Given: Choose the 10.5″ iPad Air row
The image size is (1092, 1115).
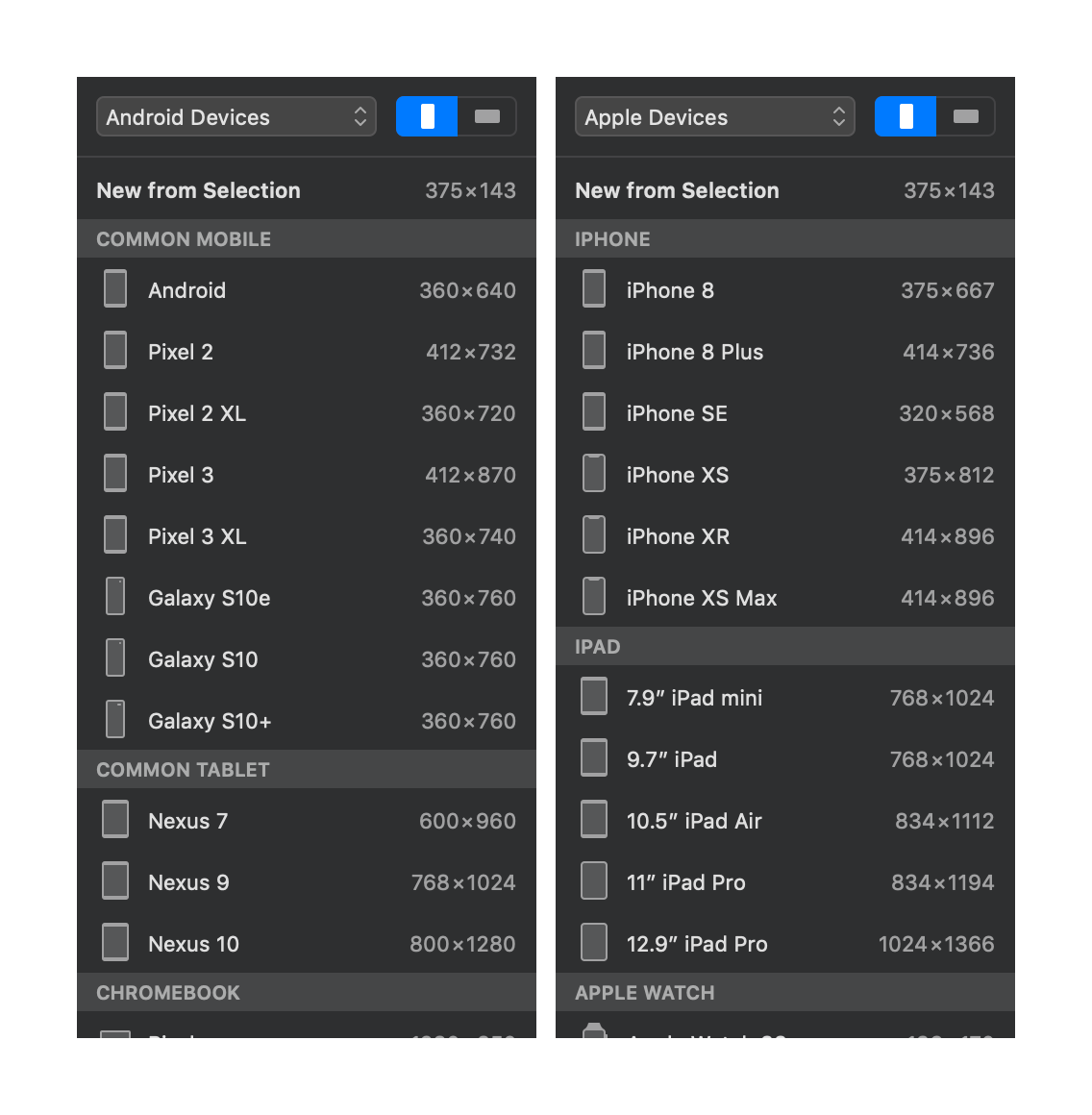Looking at the screenshot, I should point(784,821).
